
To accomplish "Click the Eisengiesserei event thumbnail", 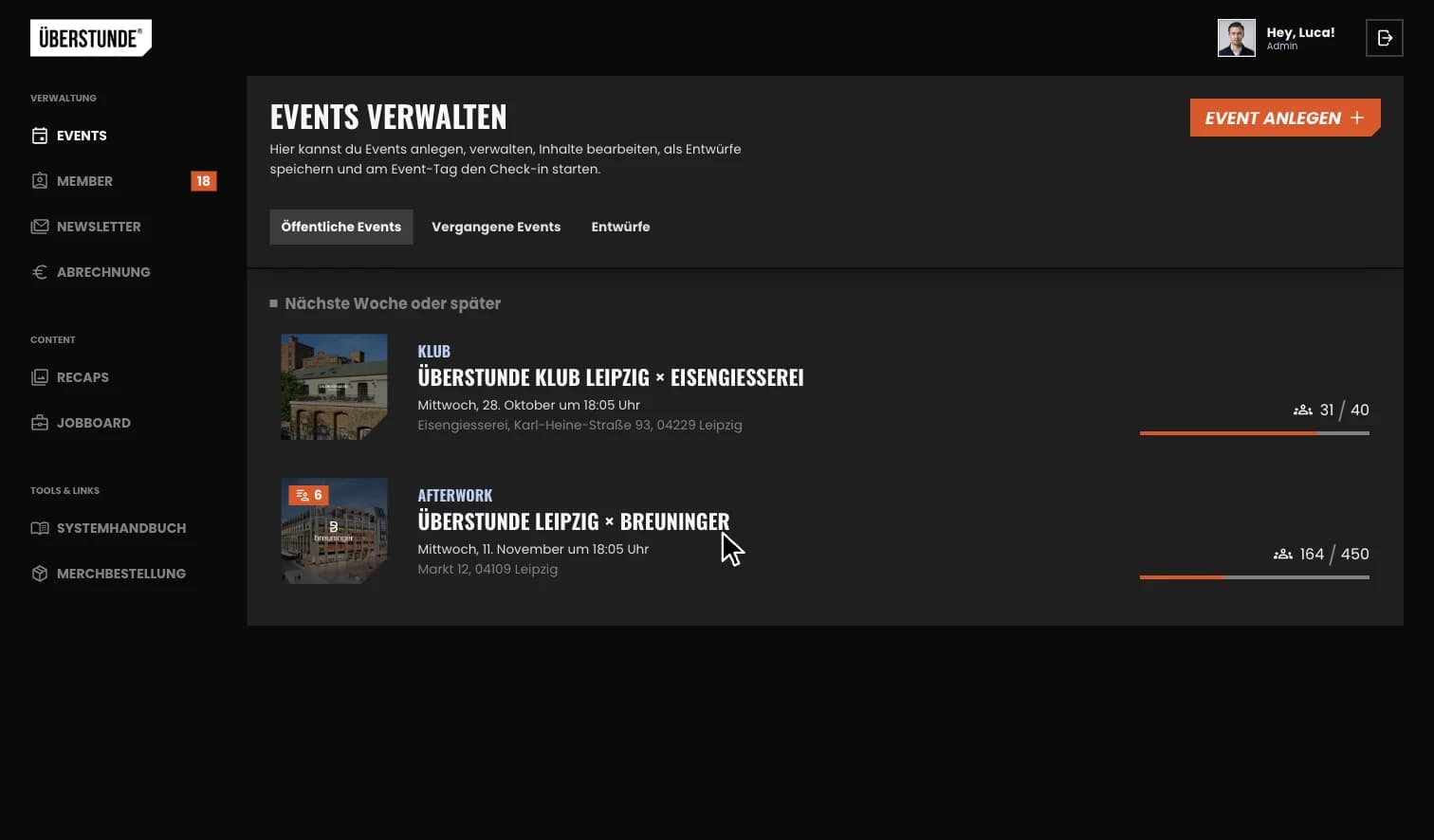I will pos(334,387).
